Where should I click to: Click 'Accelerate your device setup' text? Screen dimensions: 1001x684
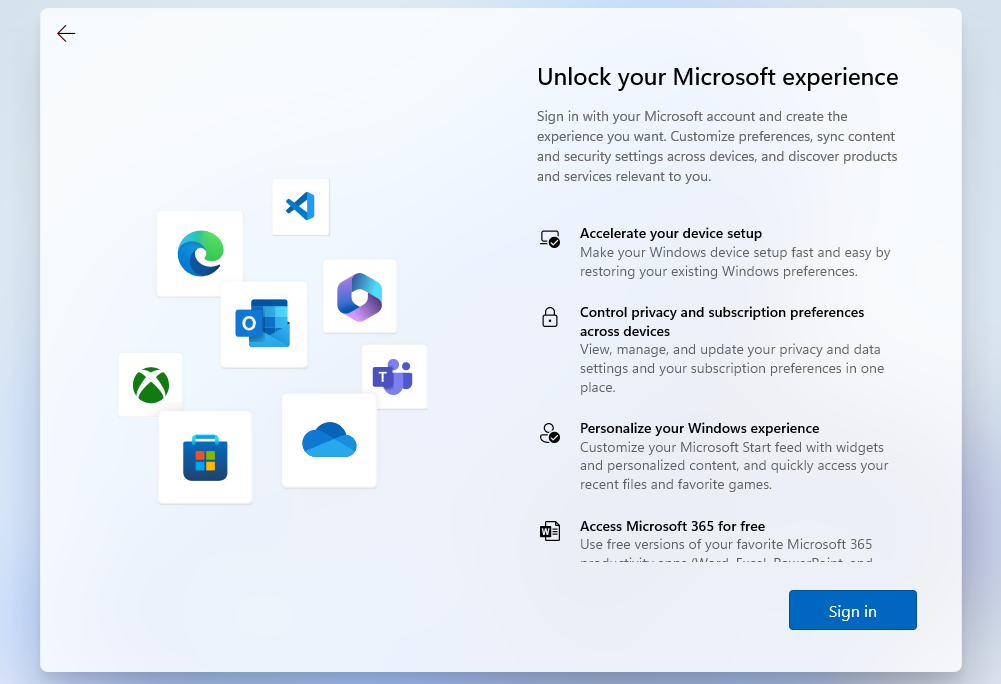tap(670, 233)
